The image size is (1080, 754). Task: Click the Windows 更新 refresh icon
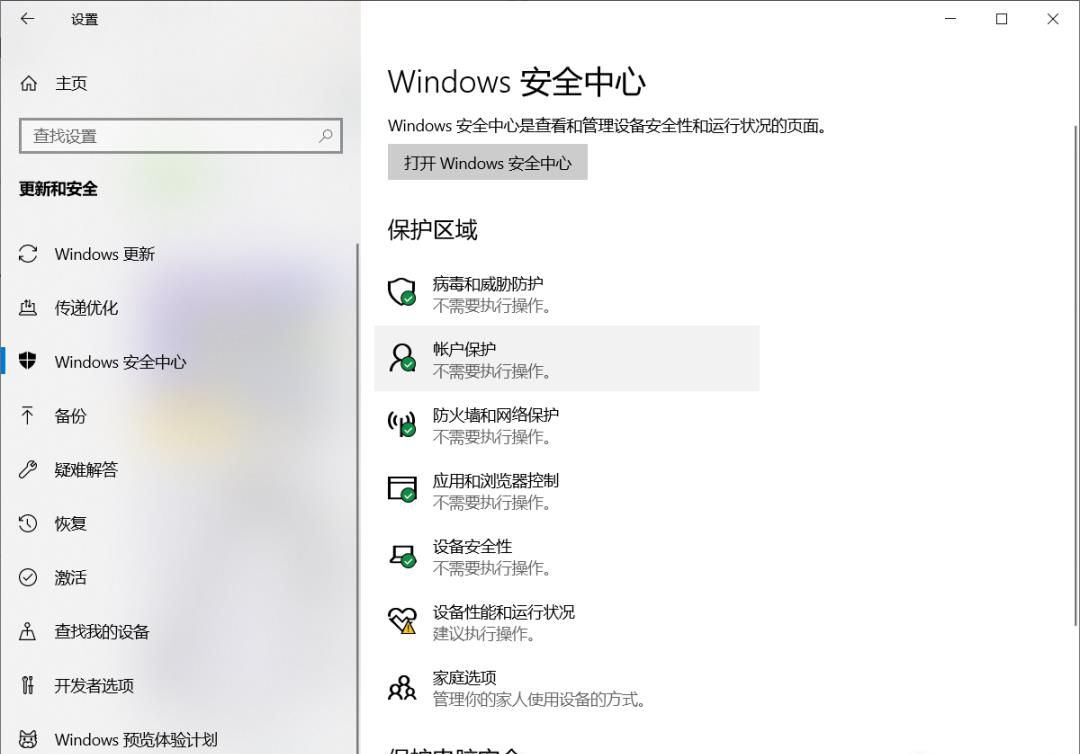pyautogui.click(x=28, y=254)
